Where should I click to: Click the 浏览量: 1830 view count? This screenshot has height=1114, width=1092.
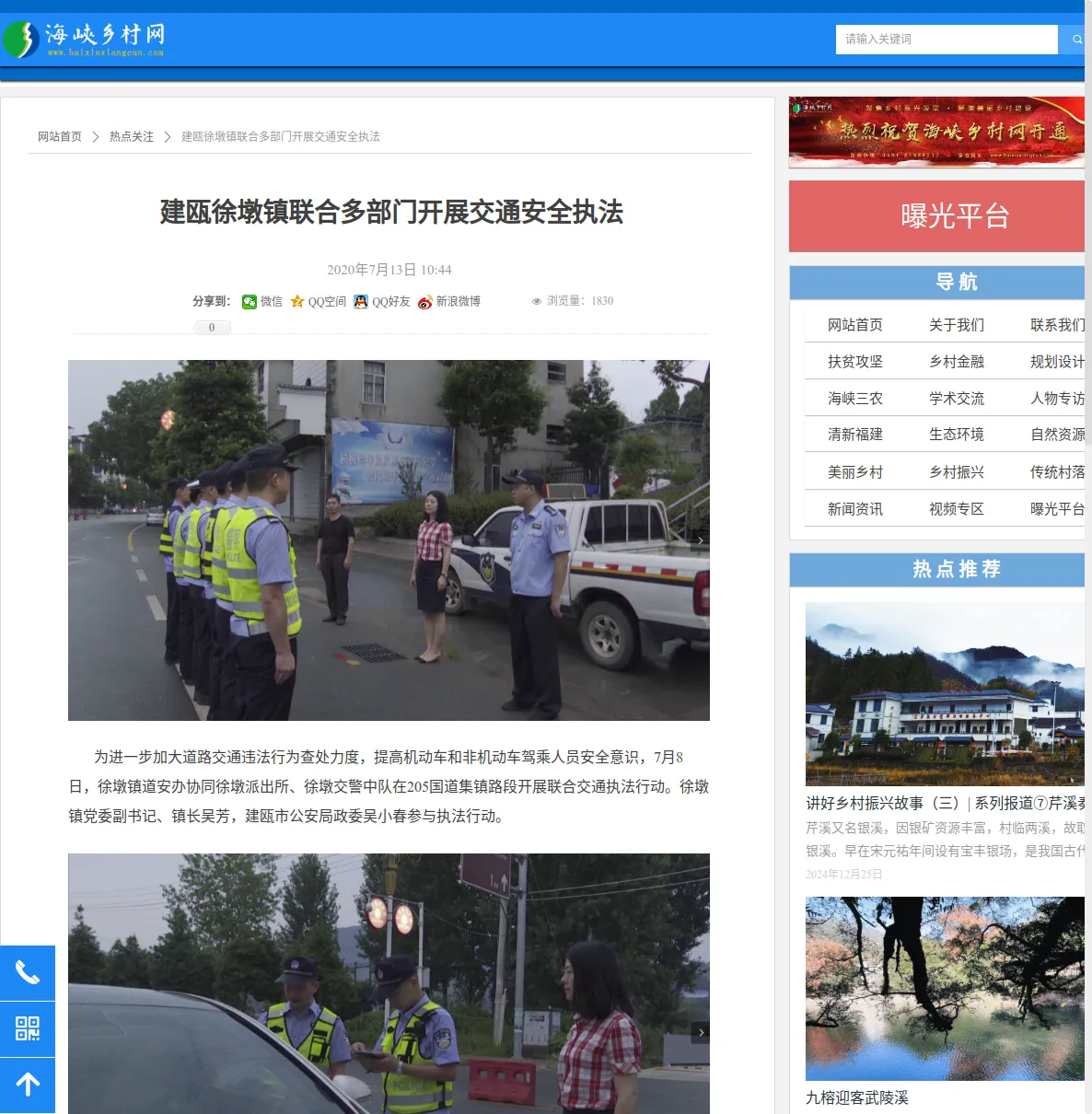(x=572, y=301)
